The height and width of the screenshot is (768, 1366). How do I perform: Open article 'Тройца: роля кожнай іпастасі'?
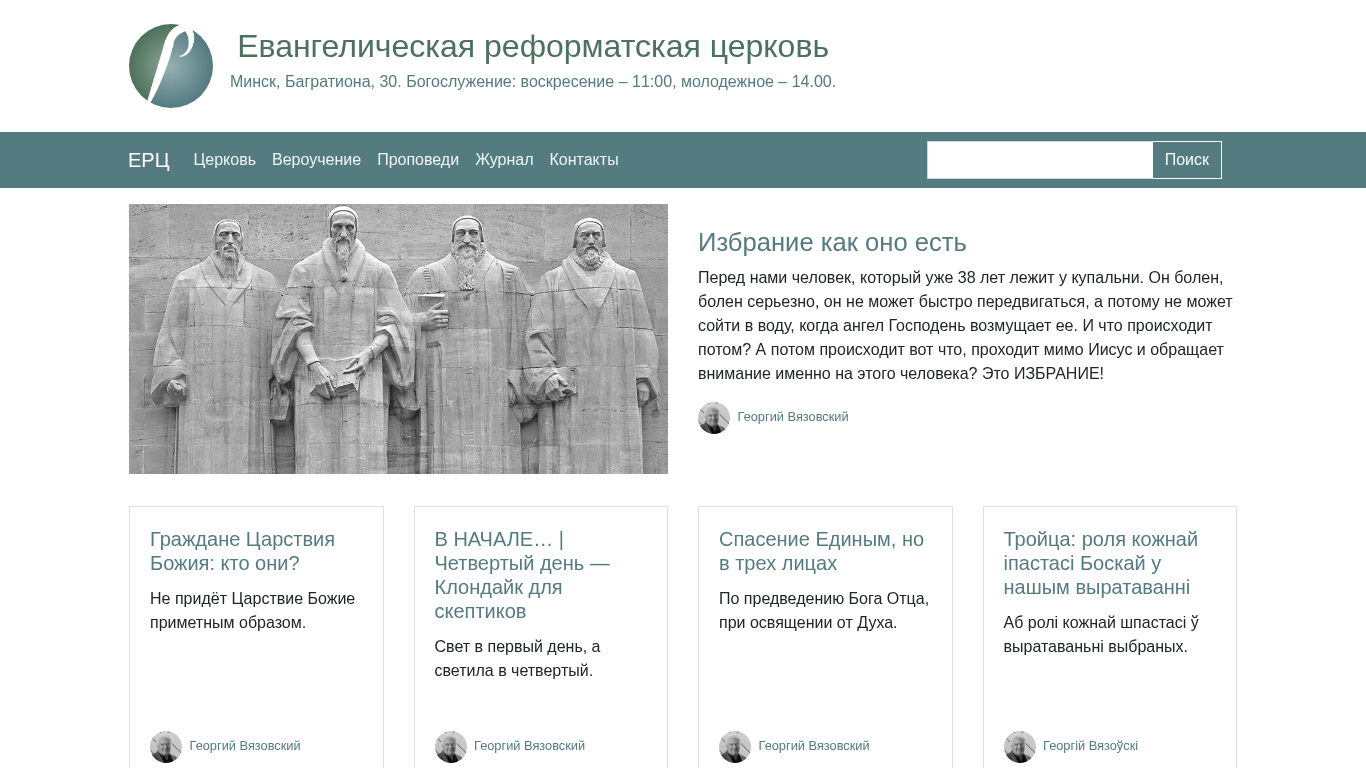click(1101, 563)
